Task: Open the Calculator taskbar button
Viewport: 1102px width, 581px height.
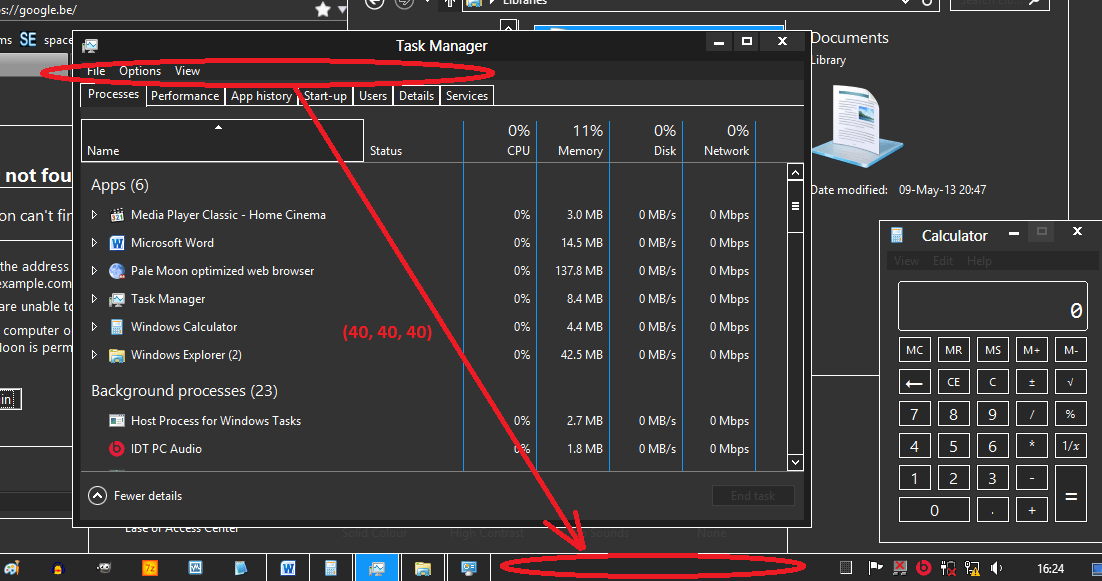Action: click(332, 568)
